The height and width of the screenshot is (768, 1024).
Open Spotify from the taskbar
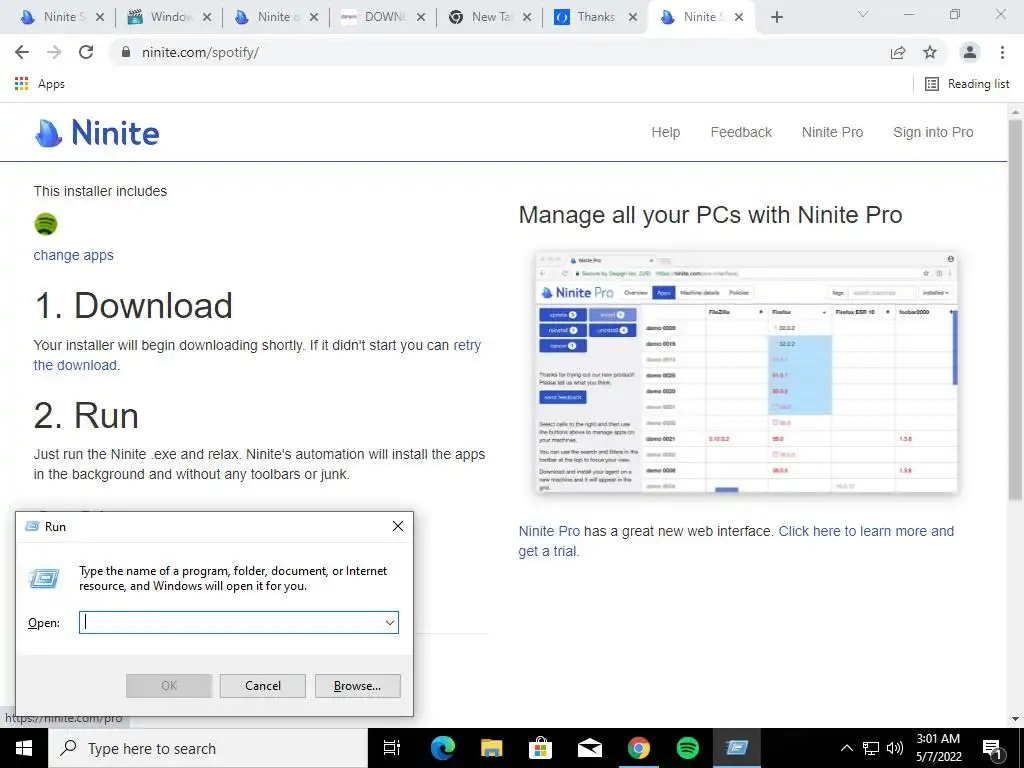[x=688, y=748]
